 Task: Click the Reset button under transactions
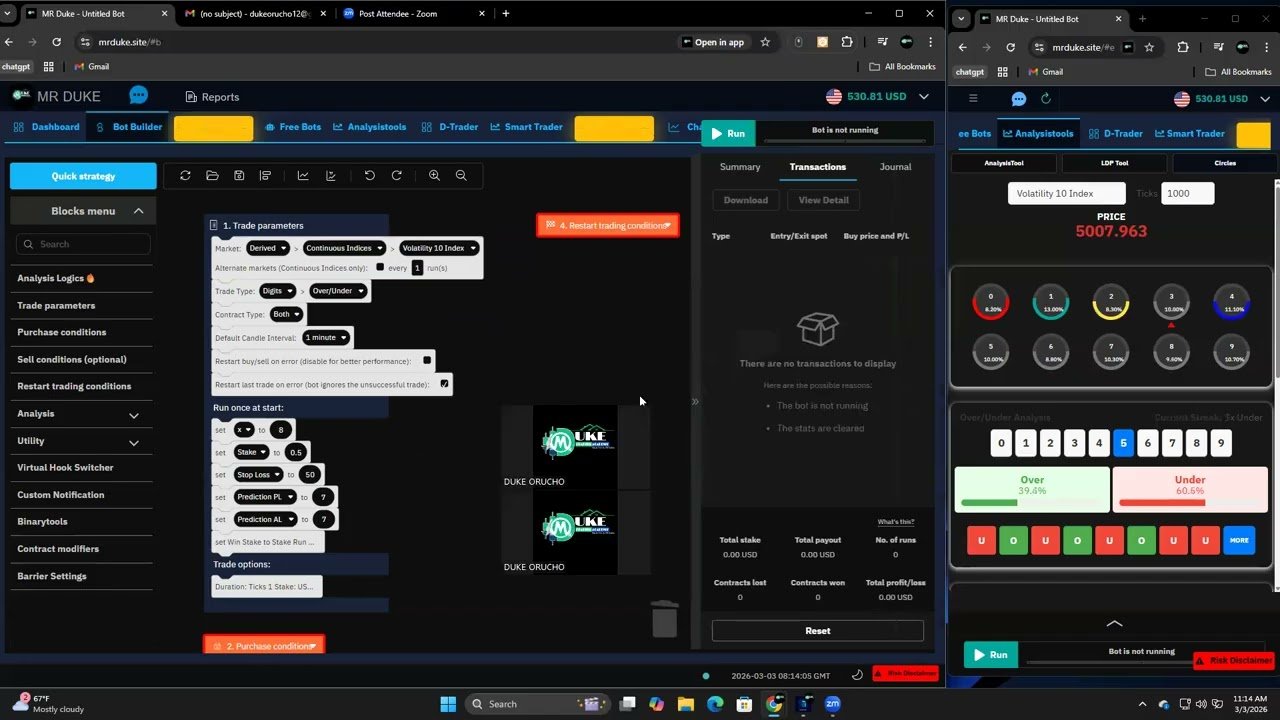tap(817, 631)
